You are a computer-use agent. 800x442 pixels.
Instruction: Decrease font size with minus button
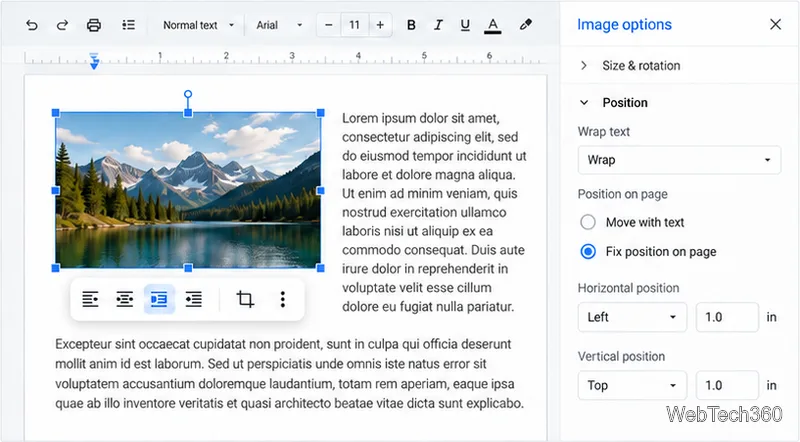(x=329, y=25)
